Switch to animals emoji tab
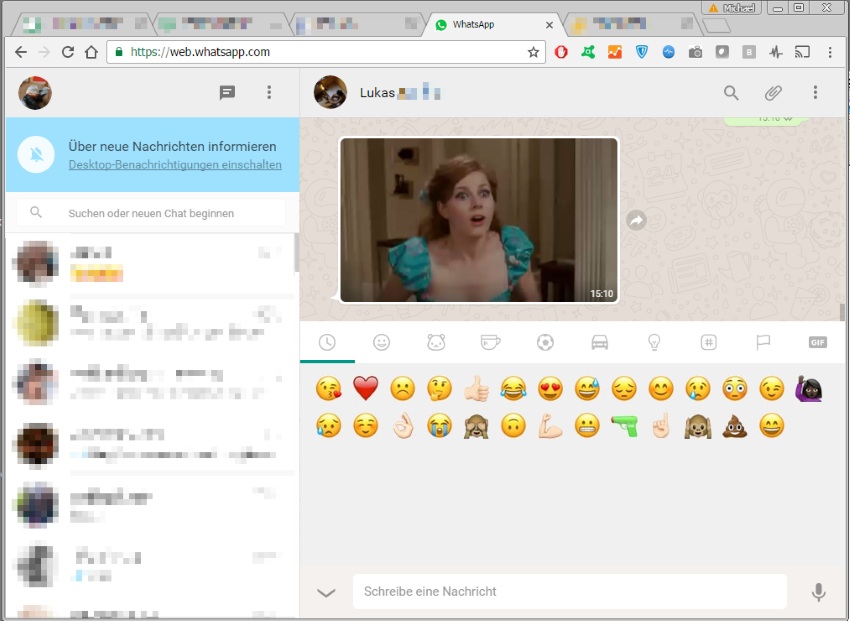The width and height of the screenshot is (850, 621). tap(436, 342)
